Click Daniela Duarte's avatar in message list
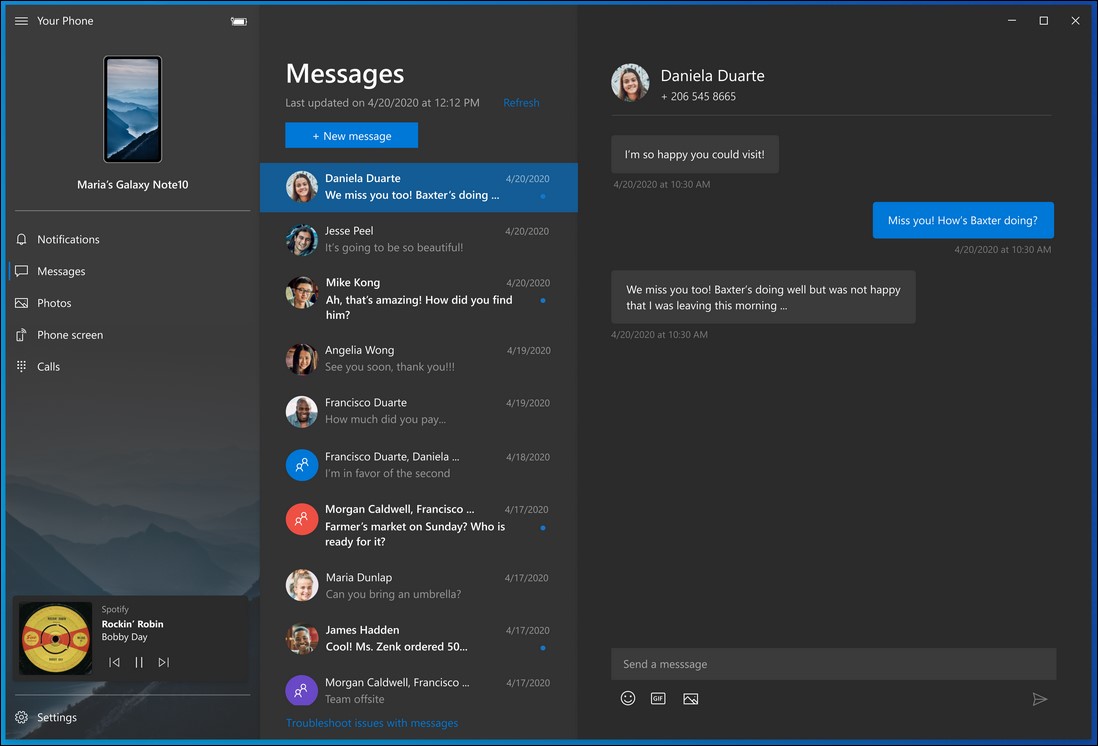This screenshot has width=1098, height=746. (x=302, y=187)
